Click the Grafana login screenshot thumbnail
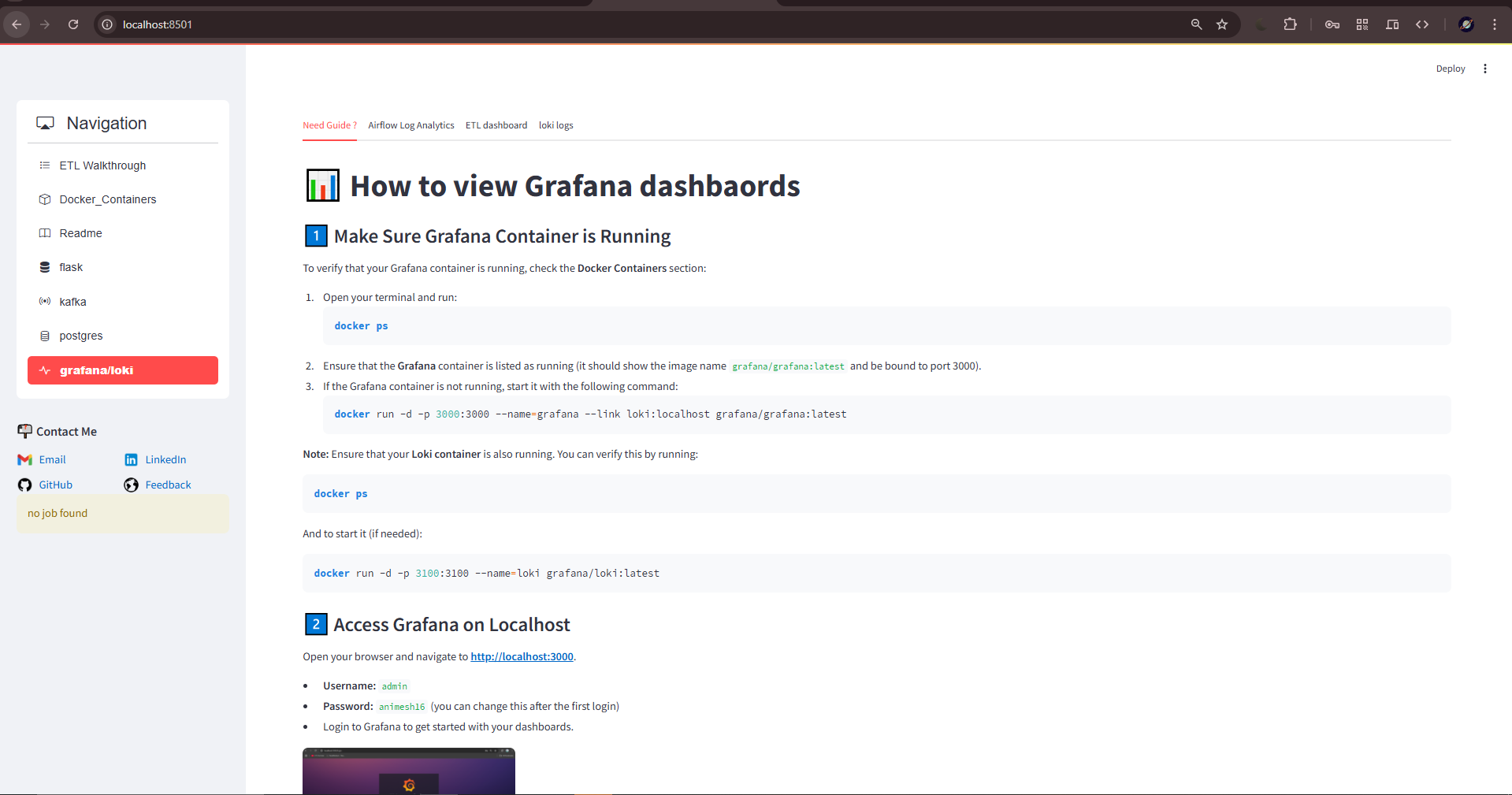The height and width of the screenshot is (795, 1512). (x=408, y=772)
